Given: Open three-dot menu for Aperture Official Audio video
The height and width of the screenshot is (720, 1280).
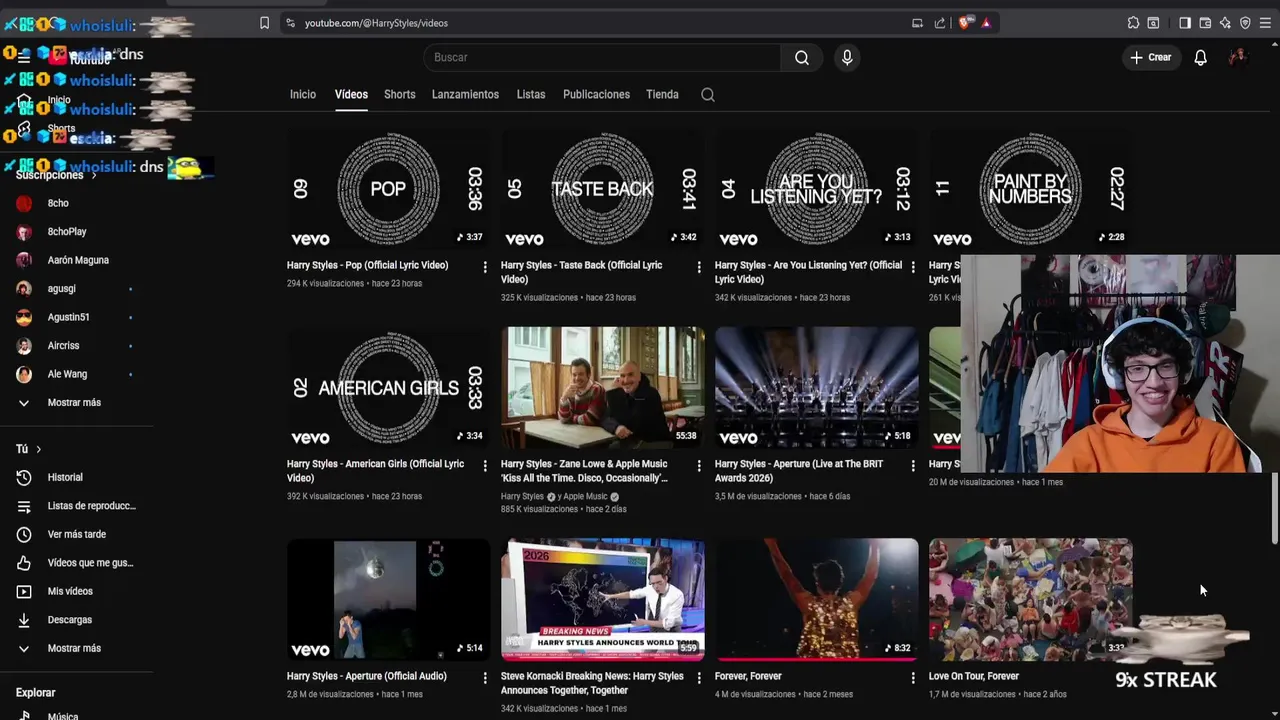Looking at the screenshot, I should pyautogui.click(x=485, y=678).
